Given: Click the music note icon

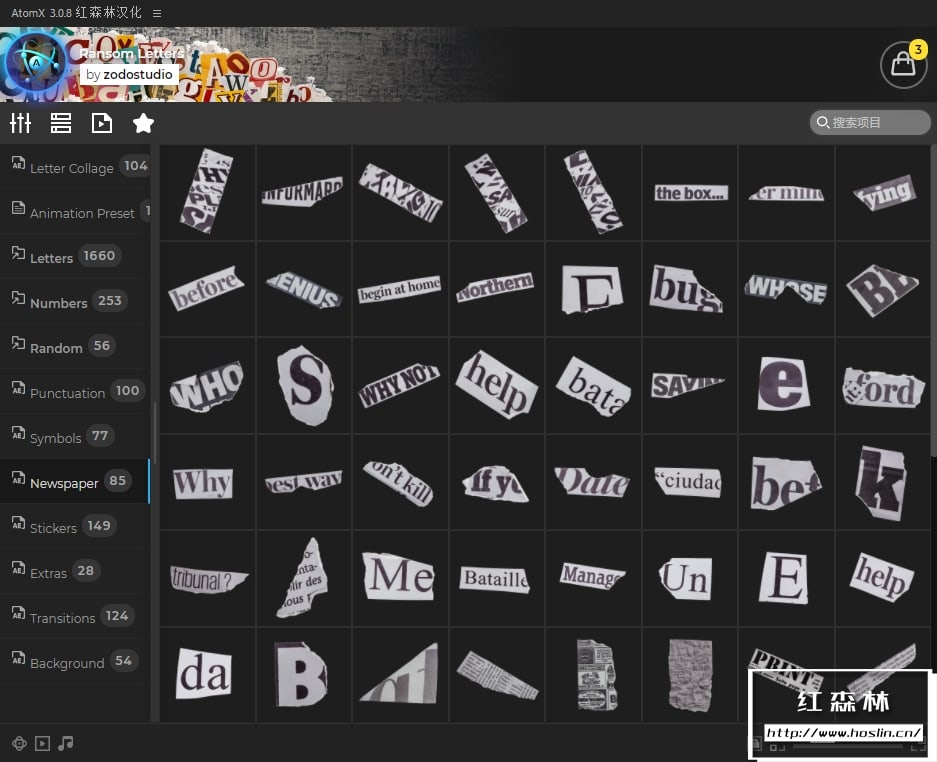Looking at the screenshot, I should pyautogui.click(x=66, y=743).
